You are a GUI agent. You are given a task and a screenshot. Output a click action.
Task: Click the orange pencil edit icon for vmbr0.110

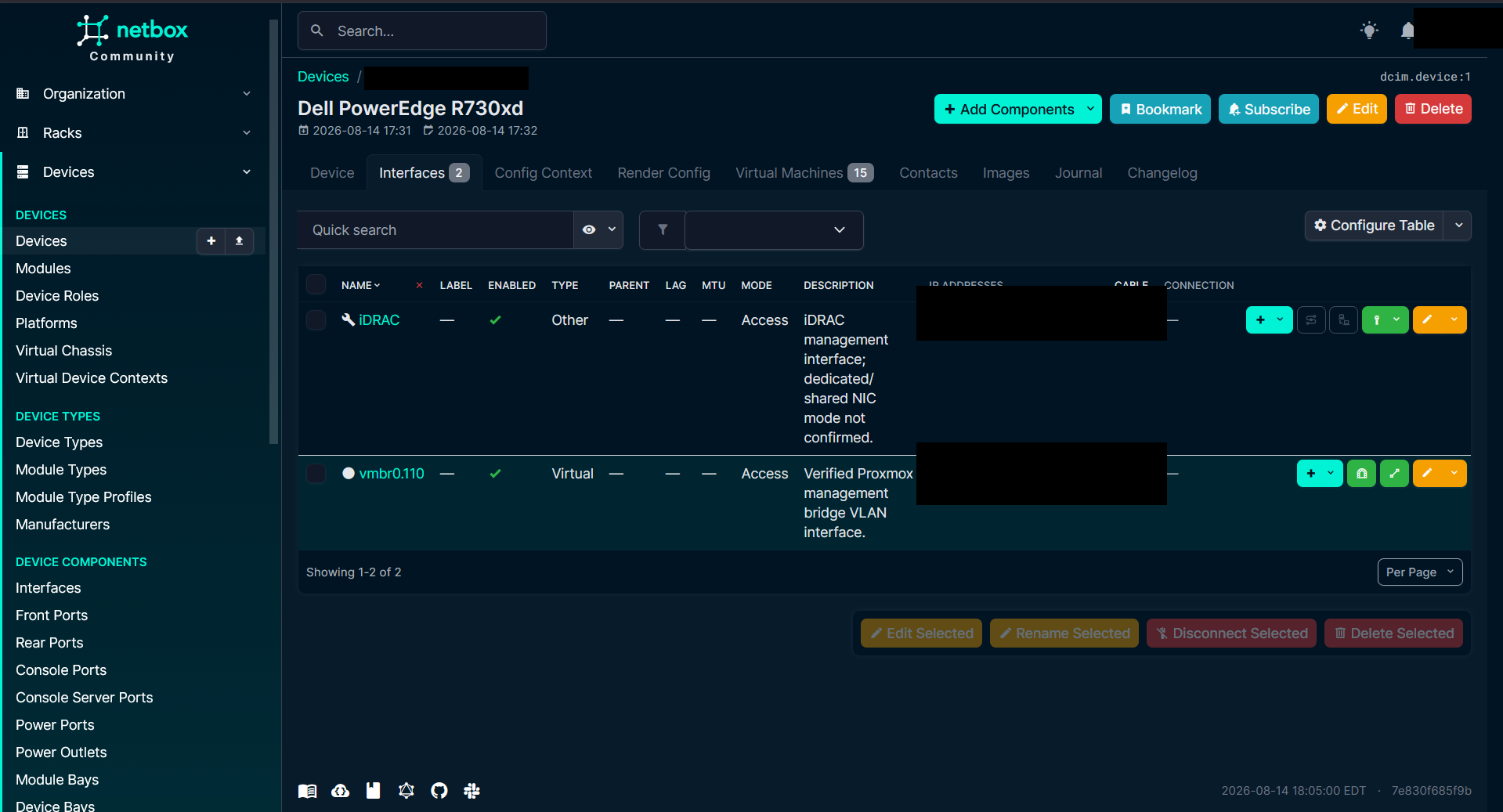(x=1427, y=473)
